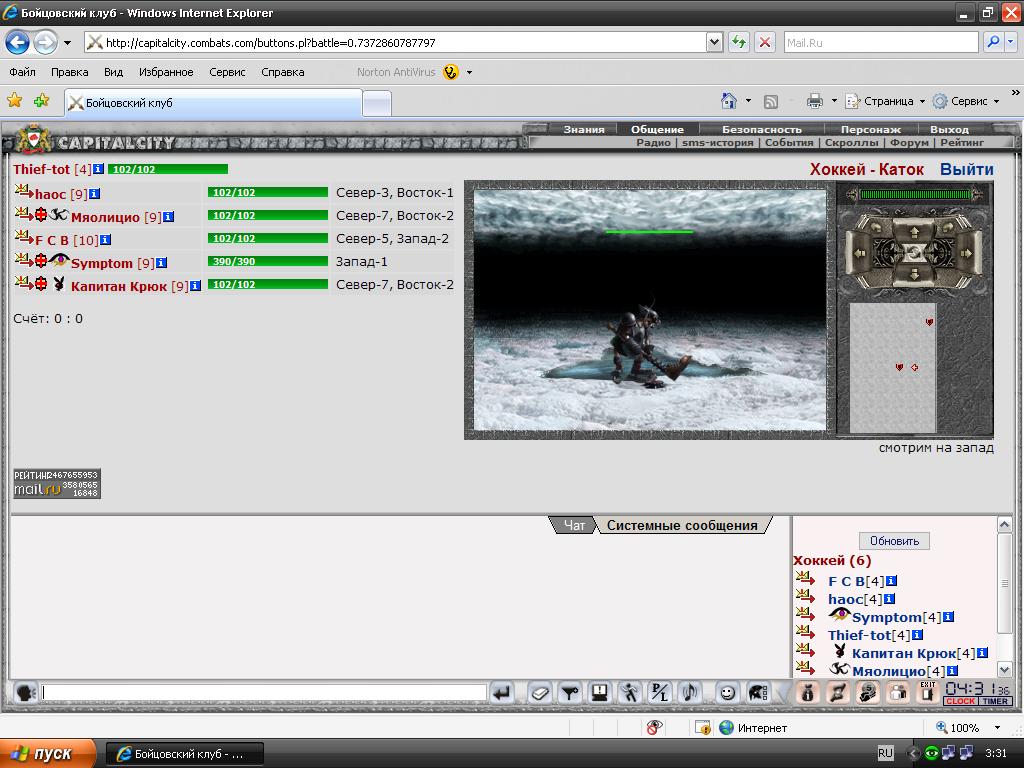Open the smiley emoticons panel
The height and width of the screenshot is (768, 1024).
[x=727, y=693]
